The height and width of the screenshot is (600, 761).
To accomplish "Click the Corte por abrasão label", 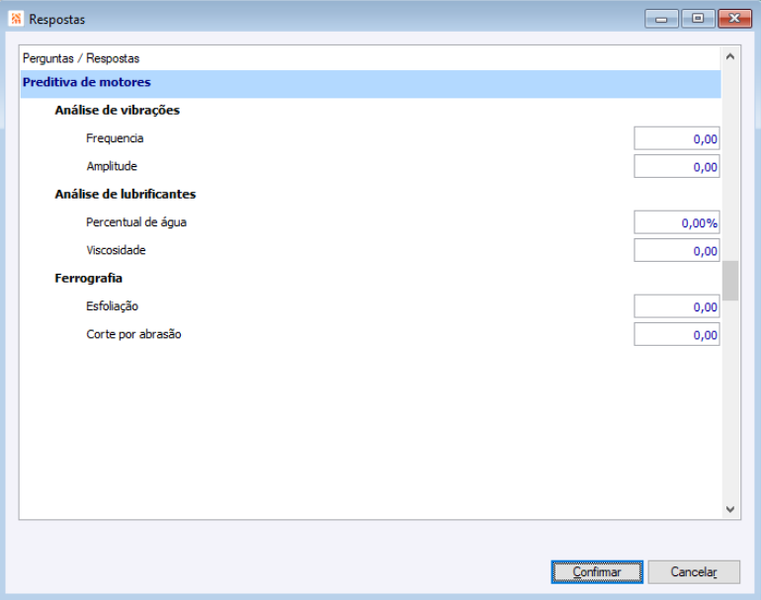I will (134, 334).
